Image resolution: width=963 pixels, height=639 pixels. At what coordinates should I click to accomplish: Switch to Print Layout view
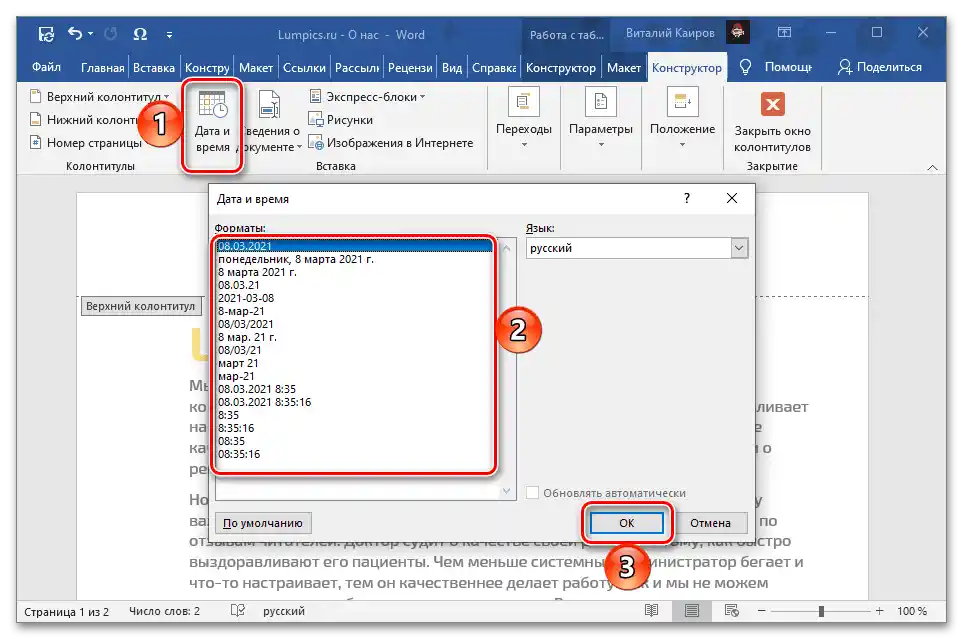[x=692, y=610]
